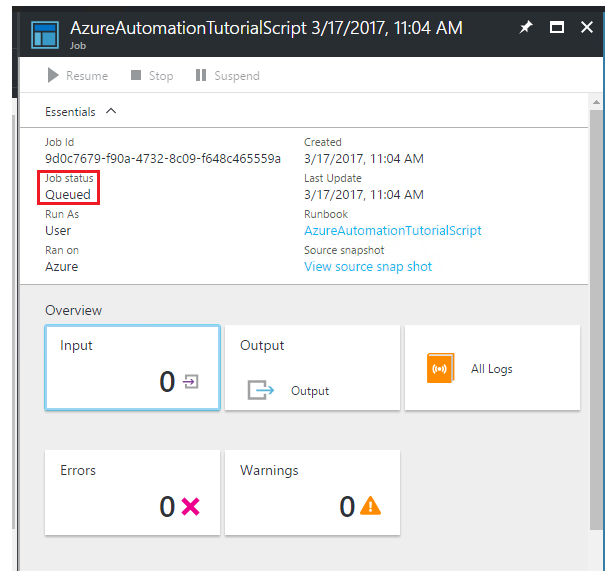Click the Ran on value Azure

(61, 267)
